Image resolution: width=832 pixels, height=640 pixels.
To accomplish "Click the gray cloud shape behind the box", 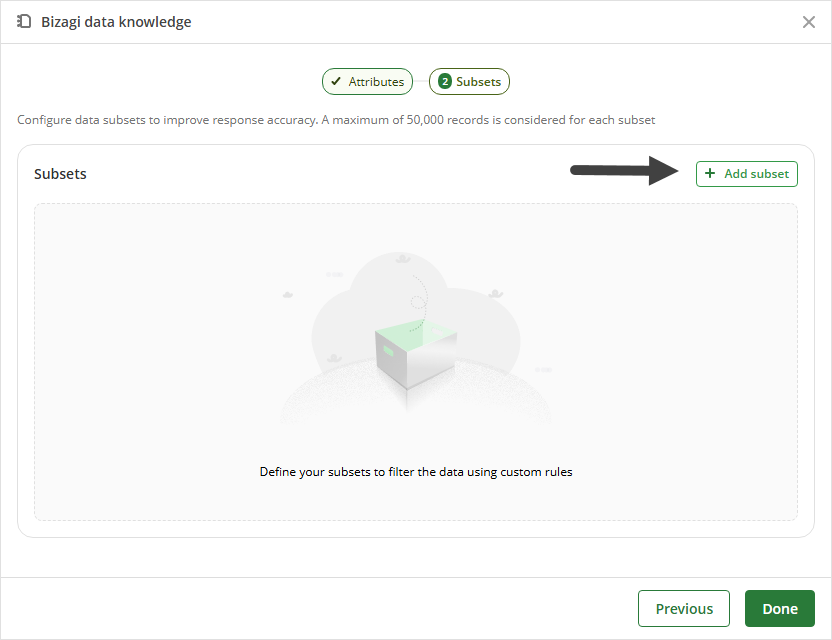I will pos(416,313).
